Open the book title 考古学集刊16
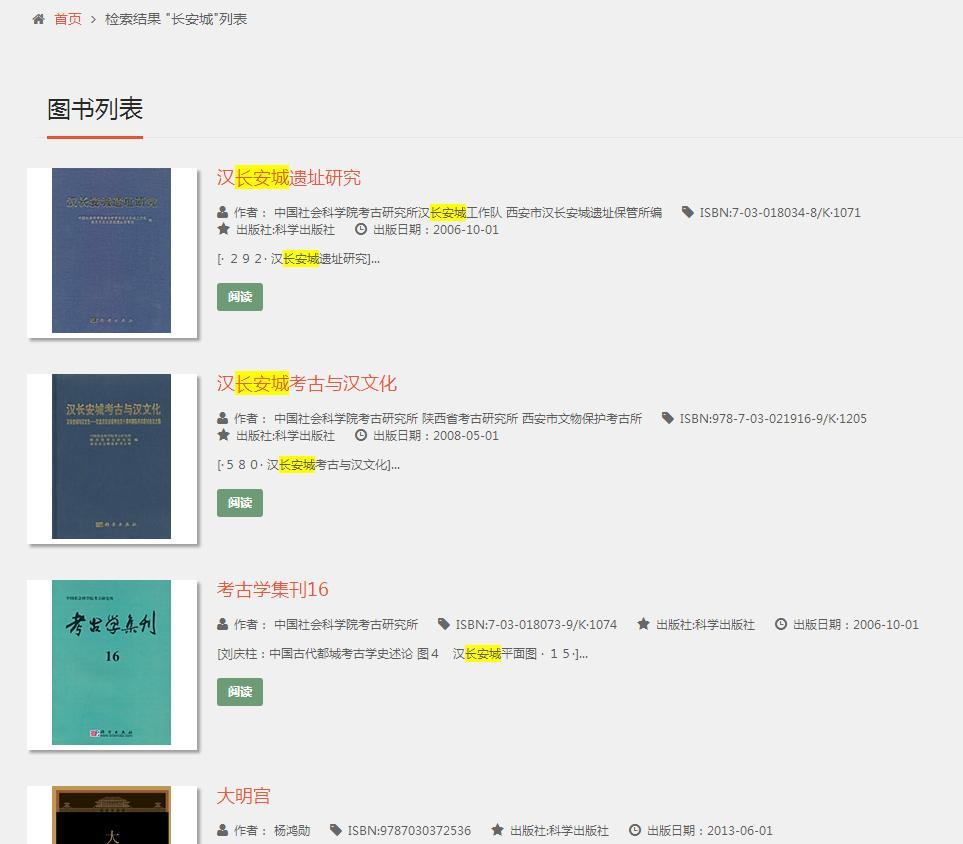Image resolution: width=963 pixels, height=844 pixels. pos(273,589)
